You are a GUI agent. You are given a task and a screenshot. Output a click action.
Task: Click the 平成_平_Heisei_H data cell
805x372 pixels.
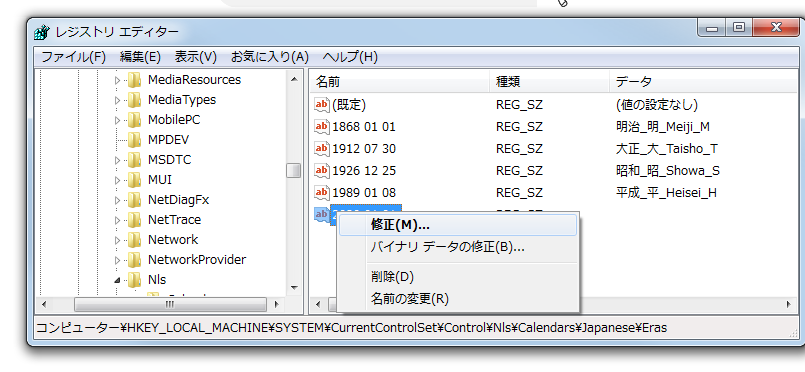click(x=666, y=192)
